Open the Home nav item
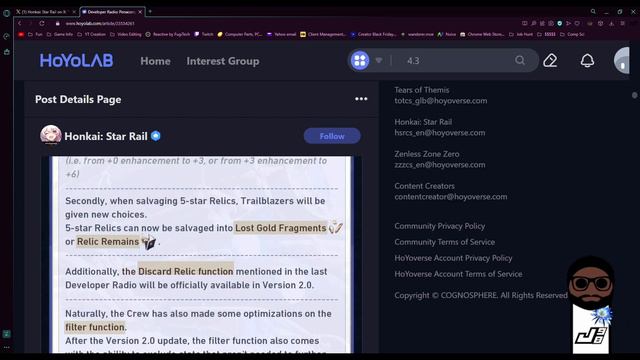This screenshot has height=360, width=640. click(x=155, y=61)
